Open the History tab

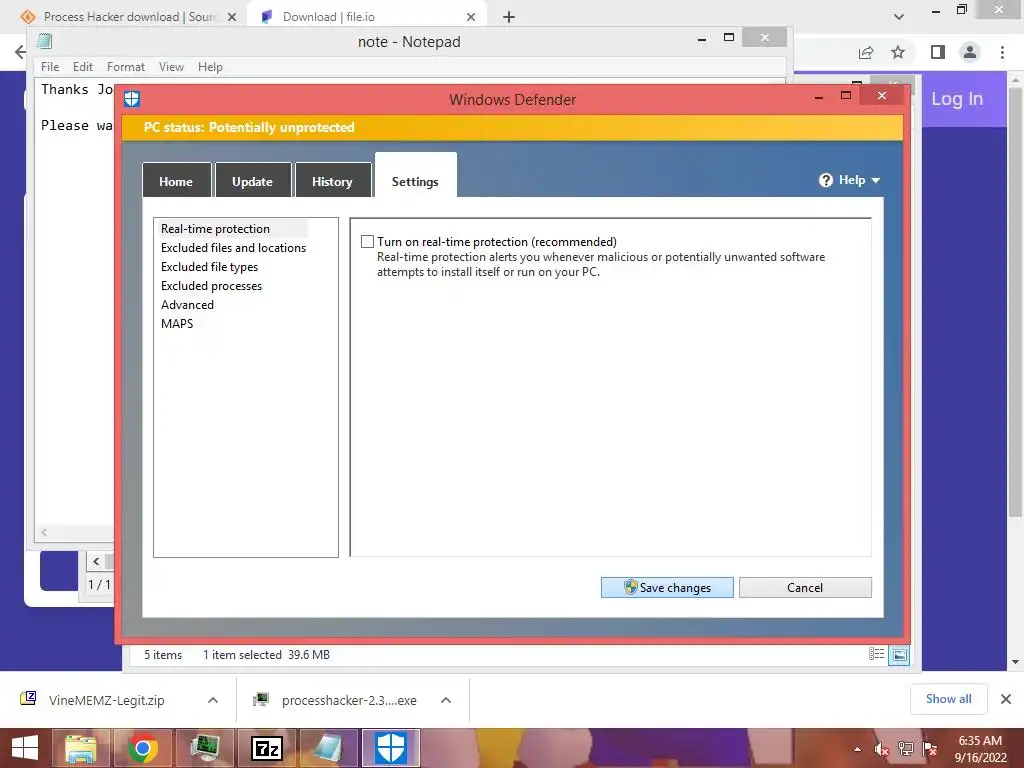332,181
